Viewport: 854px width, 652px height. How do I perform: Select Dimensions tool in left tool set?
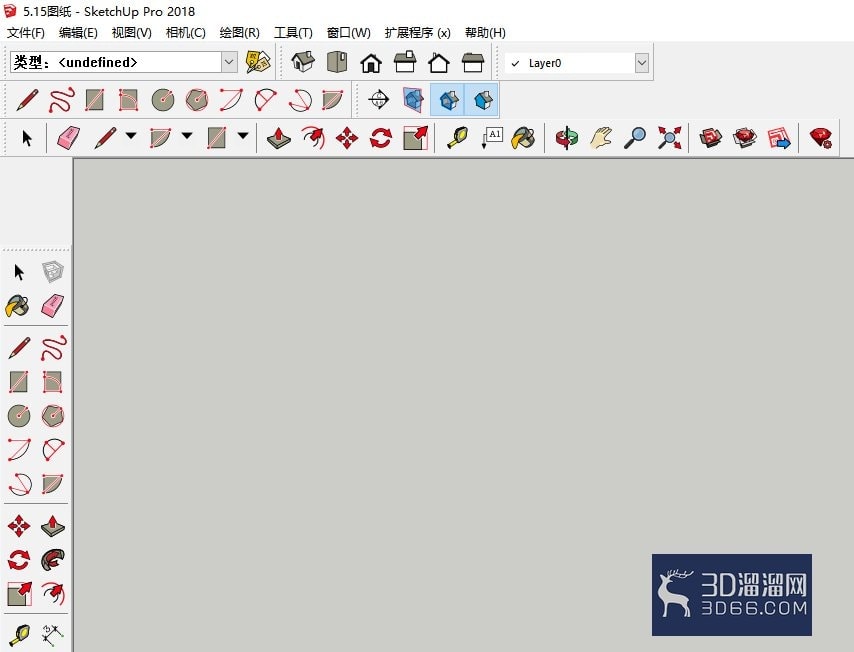[x=53, y=635]
